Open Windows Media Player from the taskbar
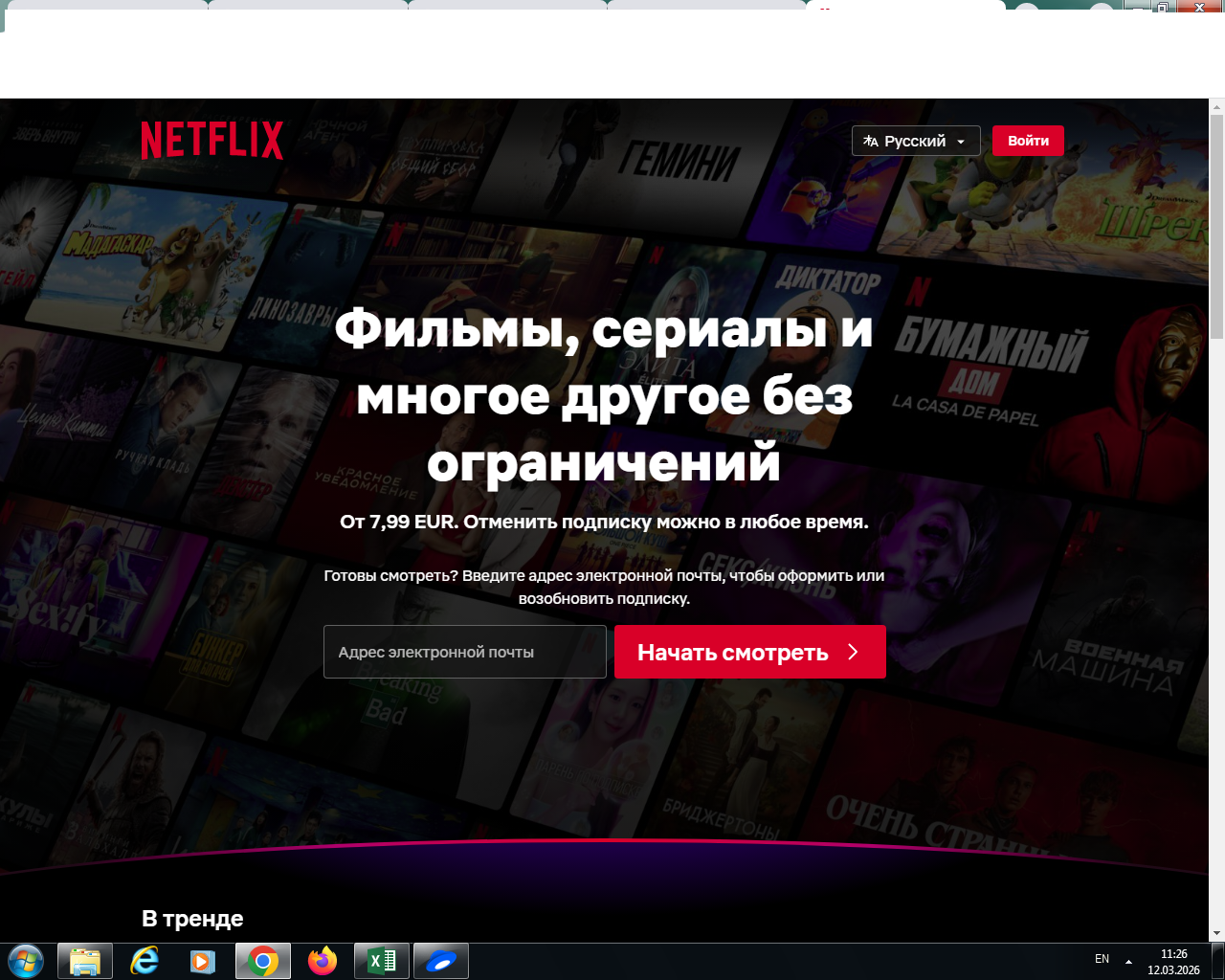Screen dimensions: 1225x980 pos(203,961)
